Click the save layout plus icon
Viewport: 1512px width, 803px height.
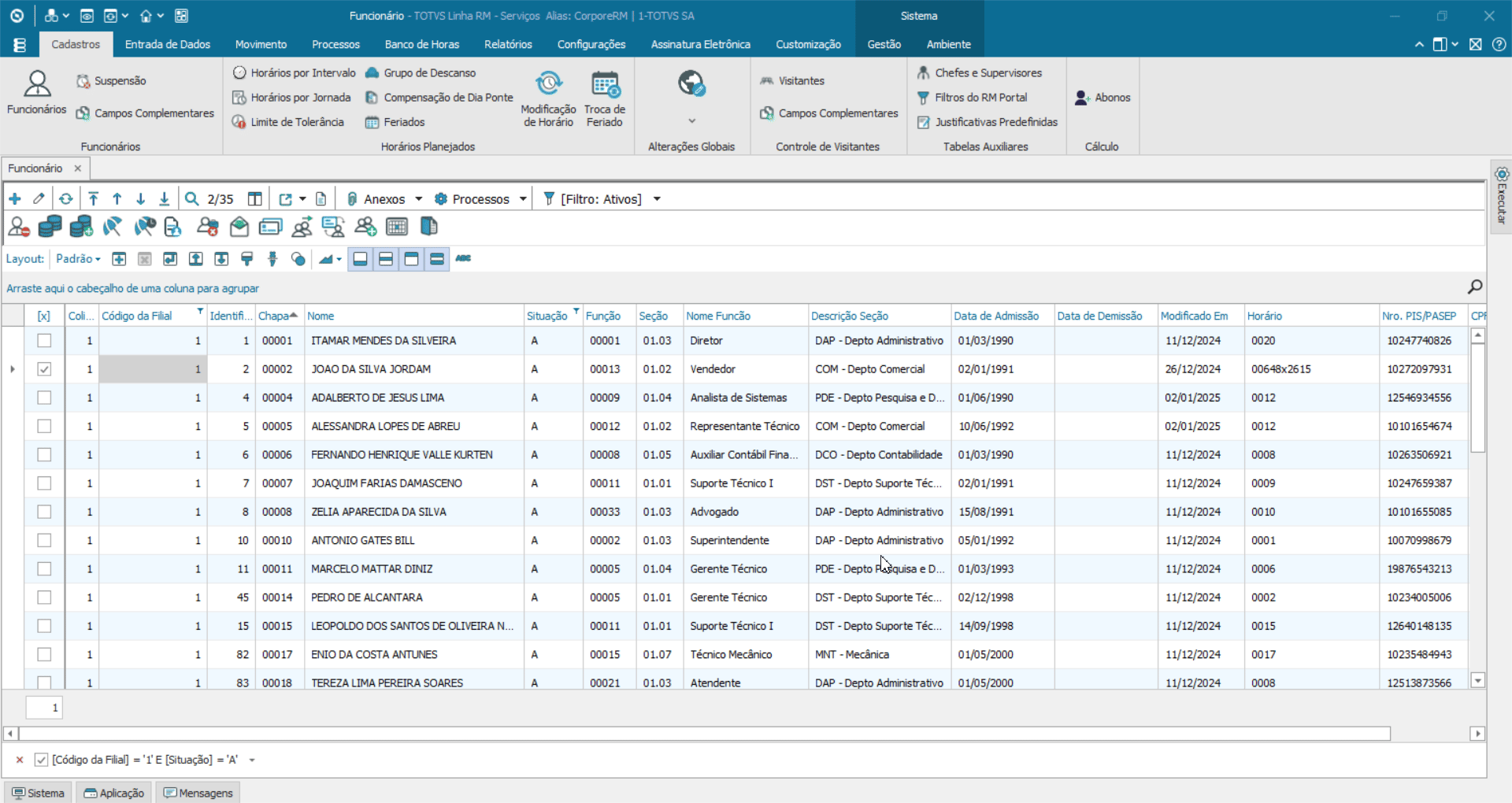[119, 258]
